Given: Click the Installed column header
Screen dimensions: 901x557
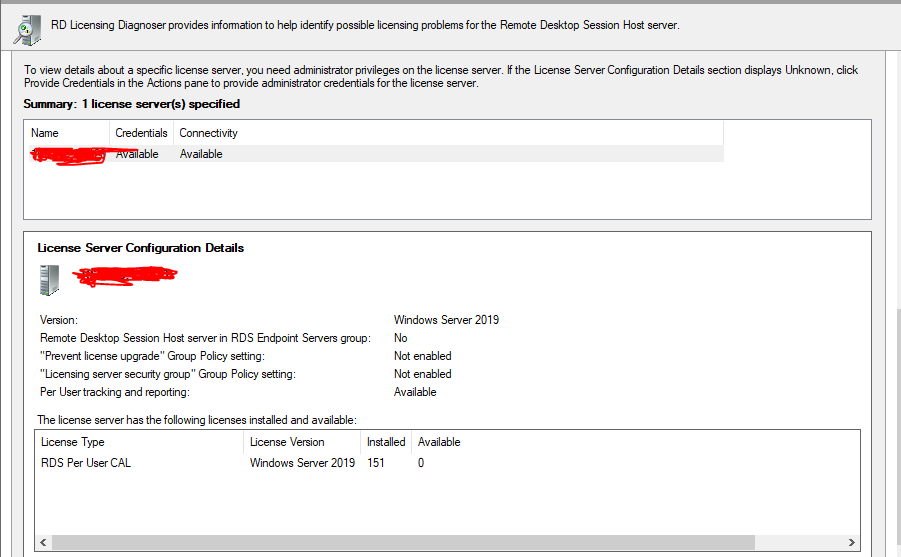Looking at the screenshot, I should tap(386, 442).
